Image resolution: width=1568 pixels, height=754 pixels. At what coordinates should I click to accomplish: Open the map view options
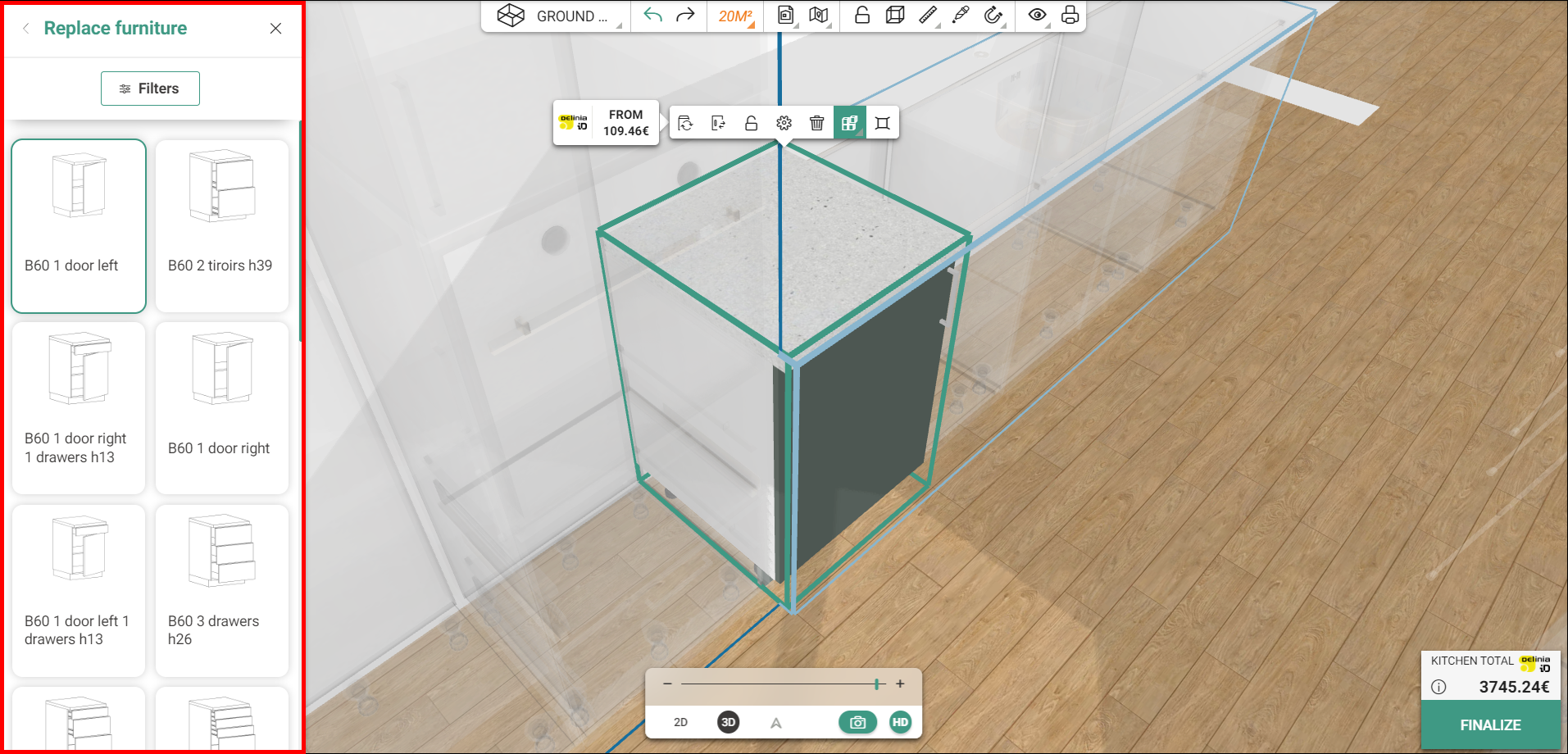[x=819, y=15]
